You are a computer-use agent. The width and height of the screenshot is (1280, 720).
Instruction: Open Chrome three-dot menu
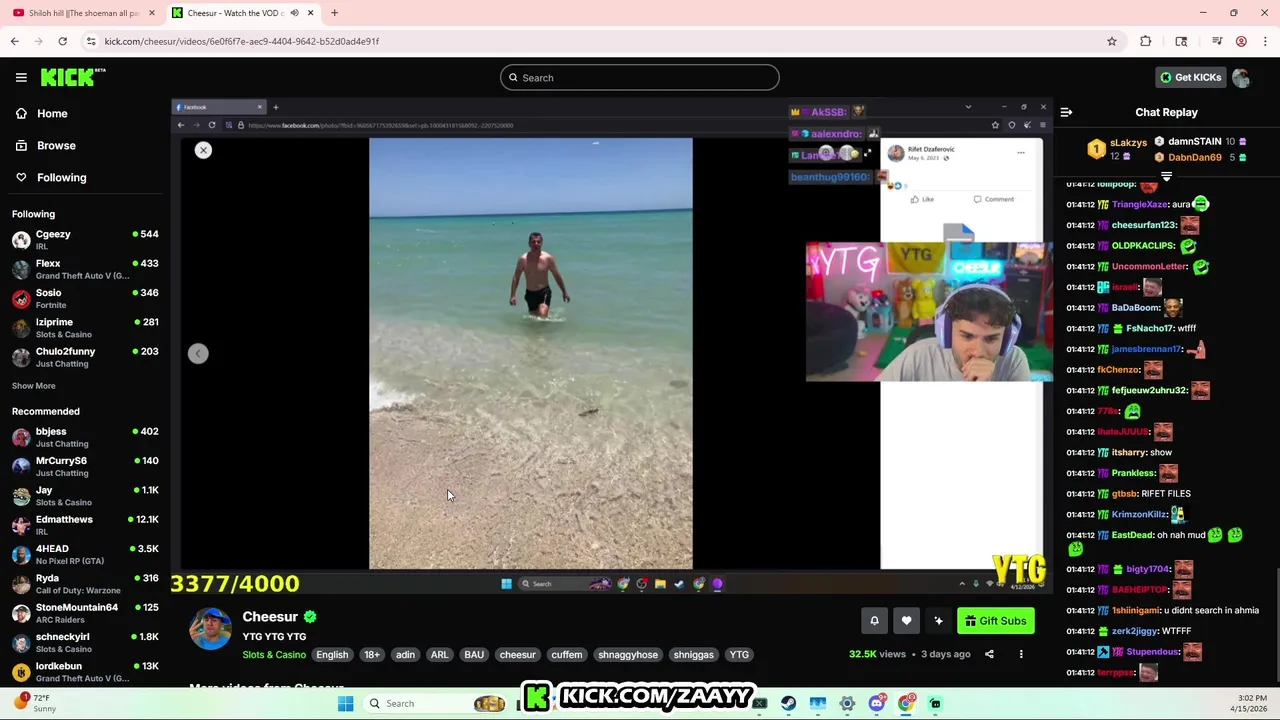pyautogui.click(x=1265, y=41)
